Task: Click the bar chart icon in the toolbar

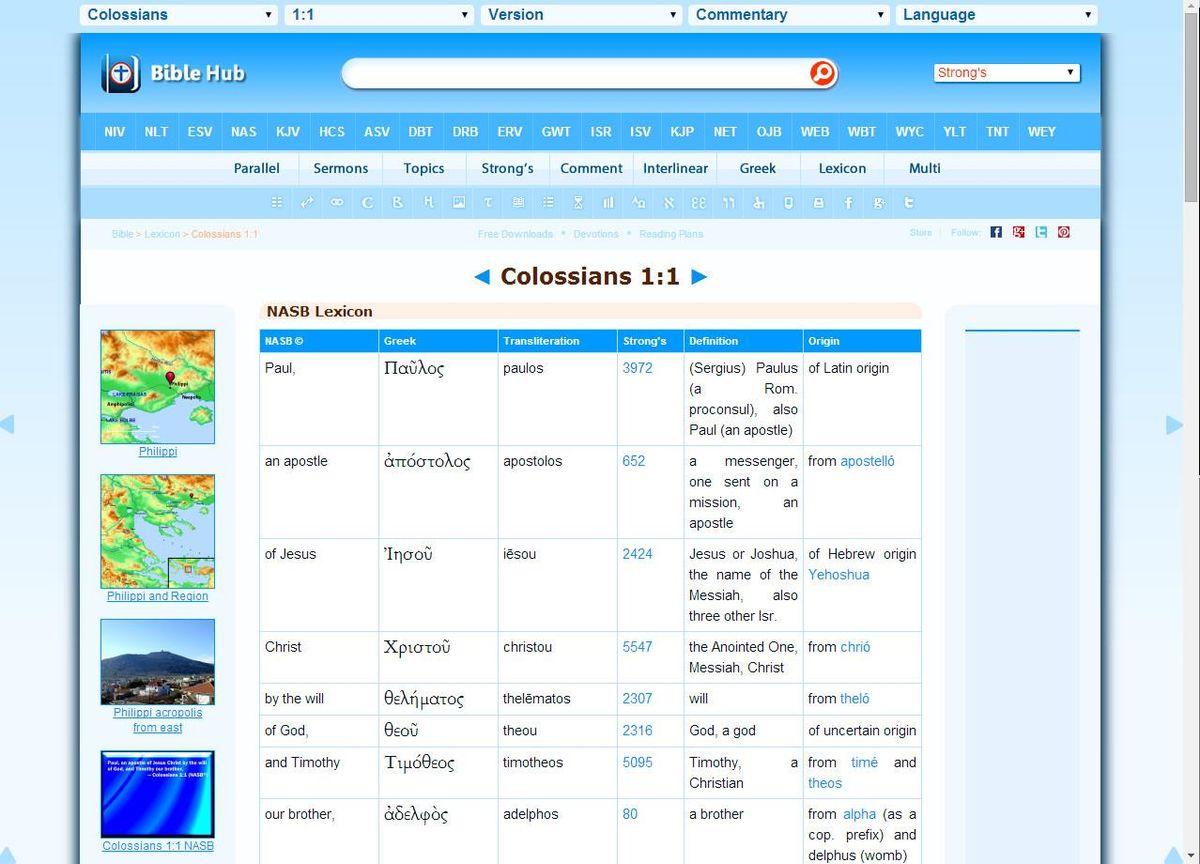Action: 608,202
